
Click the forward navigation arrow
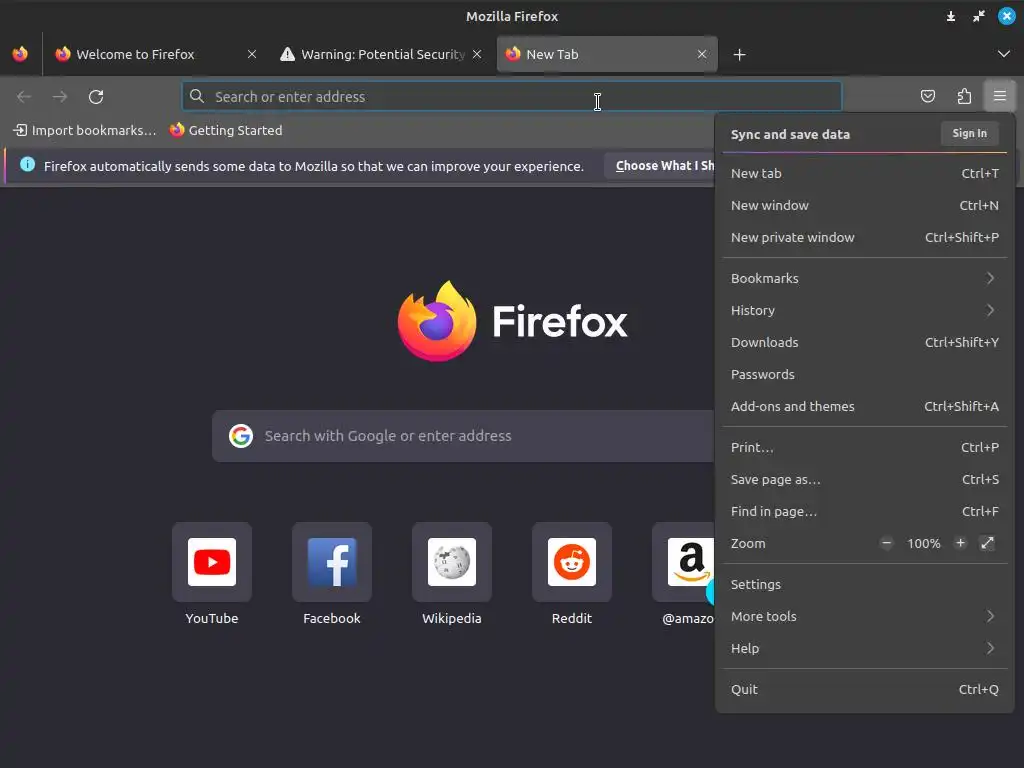tap(60, 97)
